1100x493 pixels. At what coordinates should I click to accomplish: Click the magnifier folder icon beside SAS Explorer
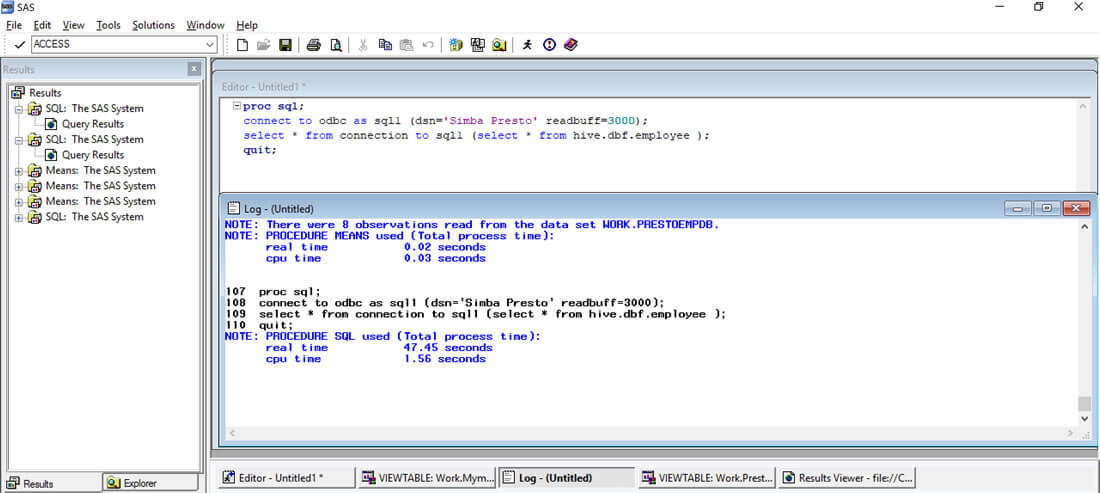click(x=499, y=45)
